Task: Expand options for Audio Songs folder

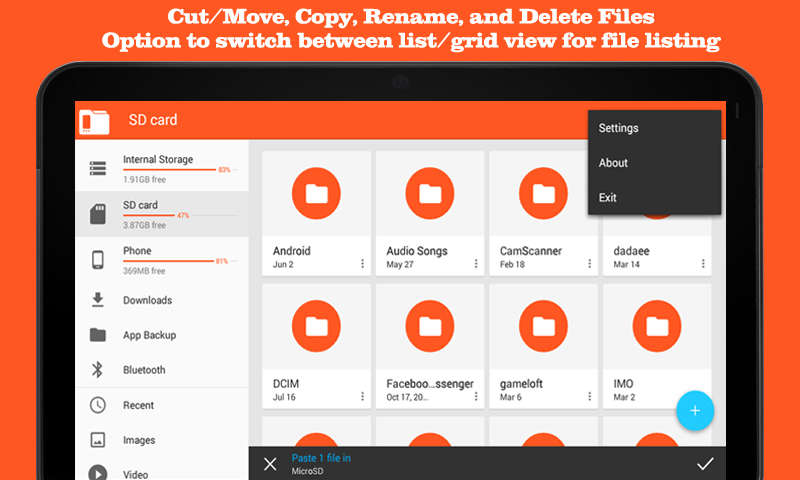Action: 476,264
